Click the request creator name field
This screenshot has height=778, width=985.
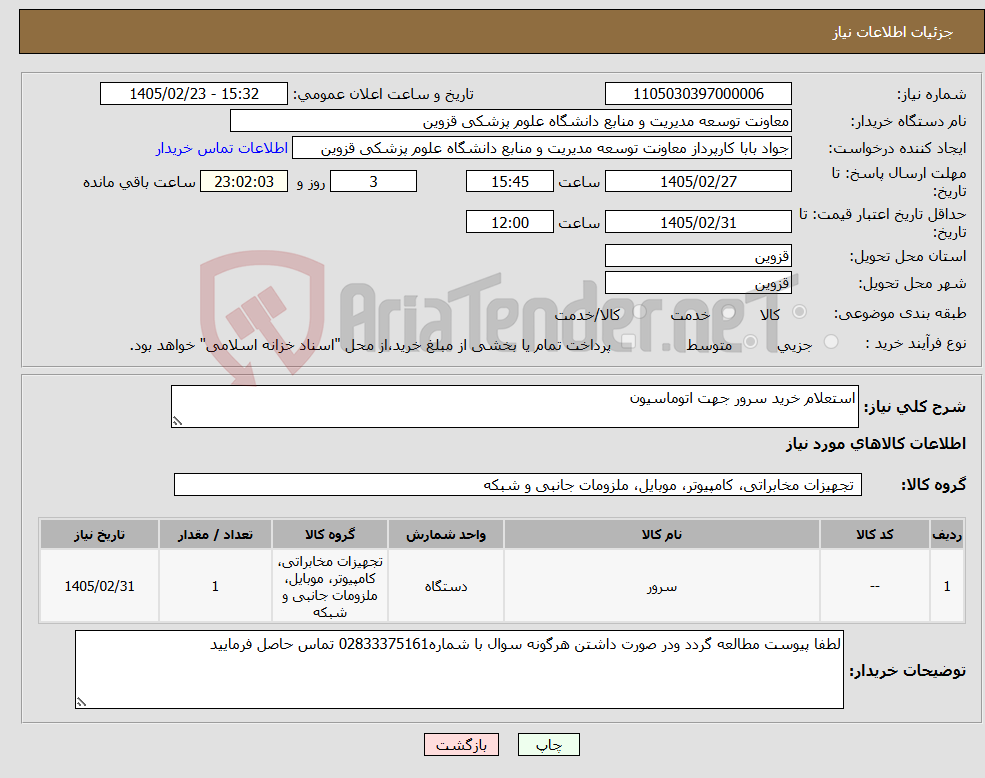pos(541,148)
